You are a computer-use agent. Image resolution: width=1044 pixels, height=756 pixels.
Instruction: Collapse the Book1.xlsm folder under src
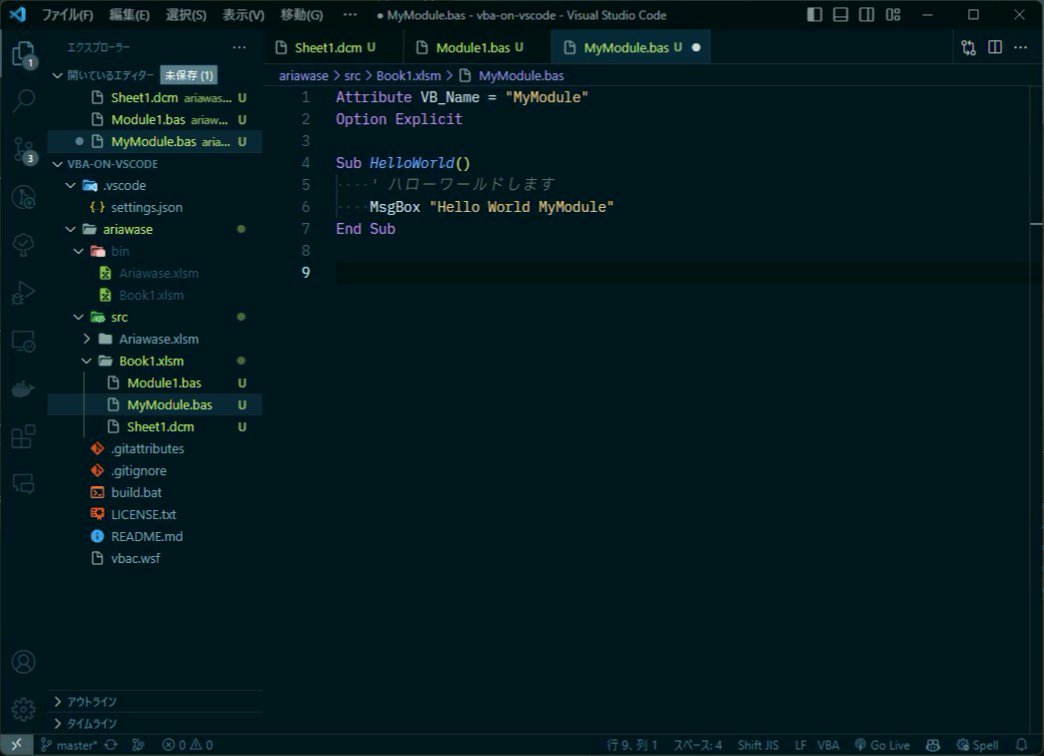(87, 361)
